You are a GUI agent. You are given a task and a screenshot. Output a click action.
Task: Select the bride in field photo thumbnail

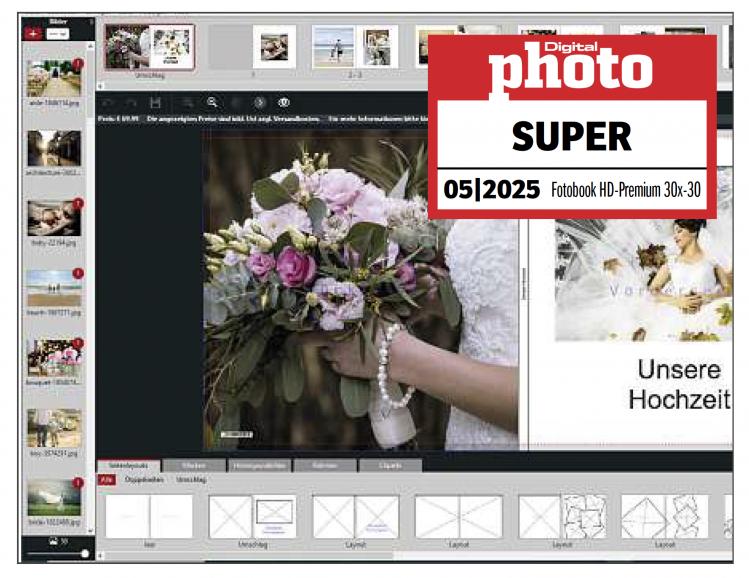coord(54,498)
